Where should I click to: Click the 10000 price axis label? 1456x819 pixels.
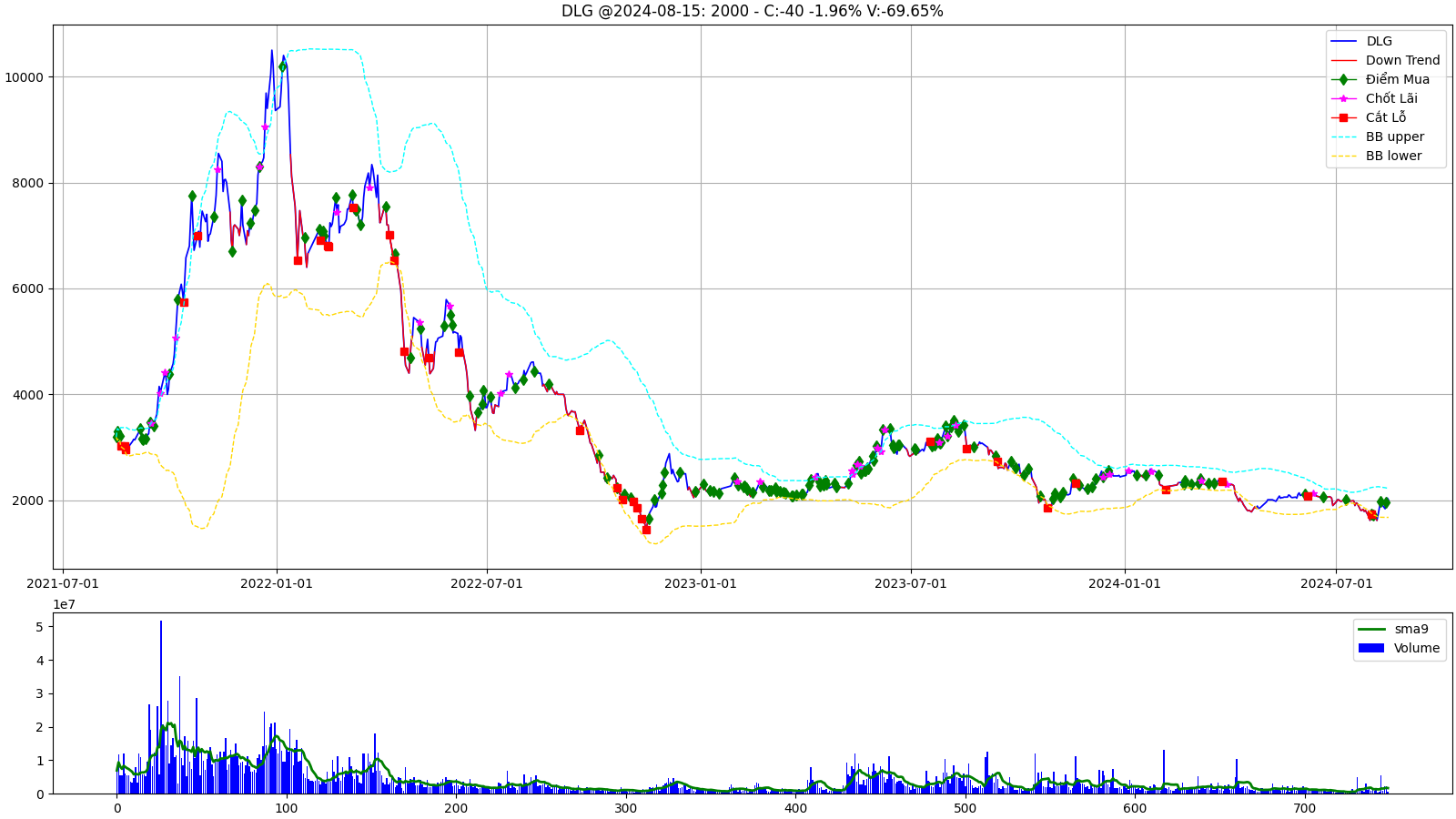24,77
